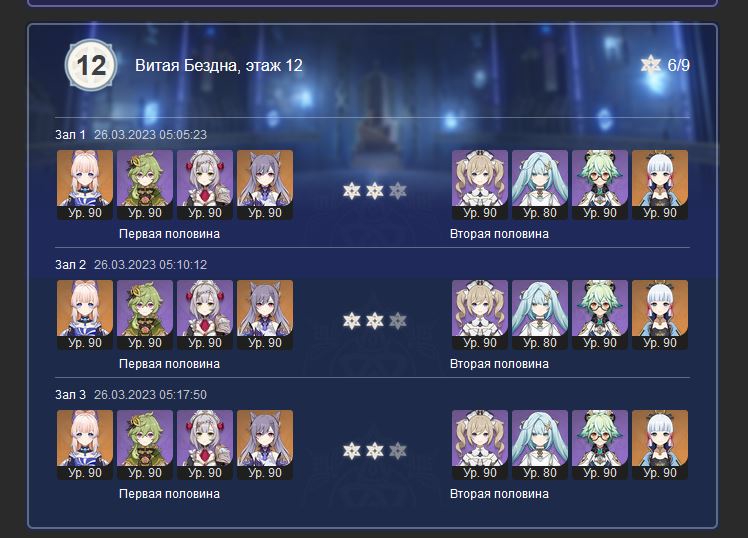Click the Зал 2 star rating icons

374,321
